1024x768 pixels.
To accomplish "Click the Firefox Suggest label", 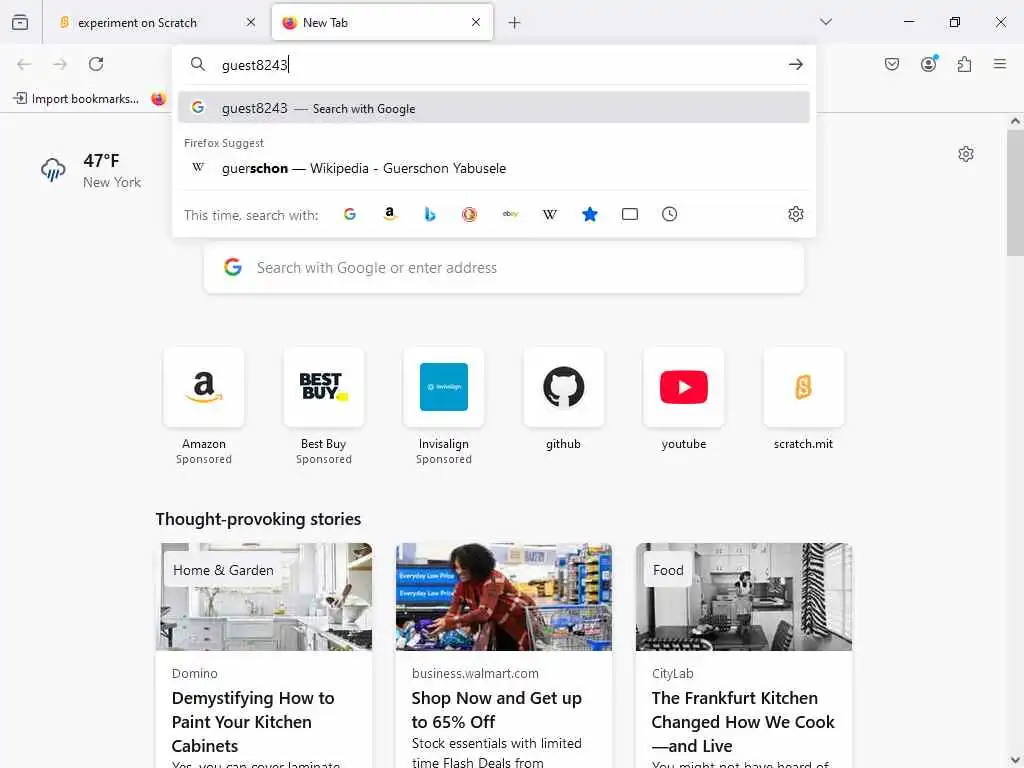I will click(224, 143).
